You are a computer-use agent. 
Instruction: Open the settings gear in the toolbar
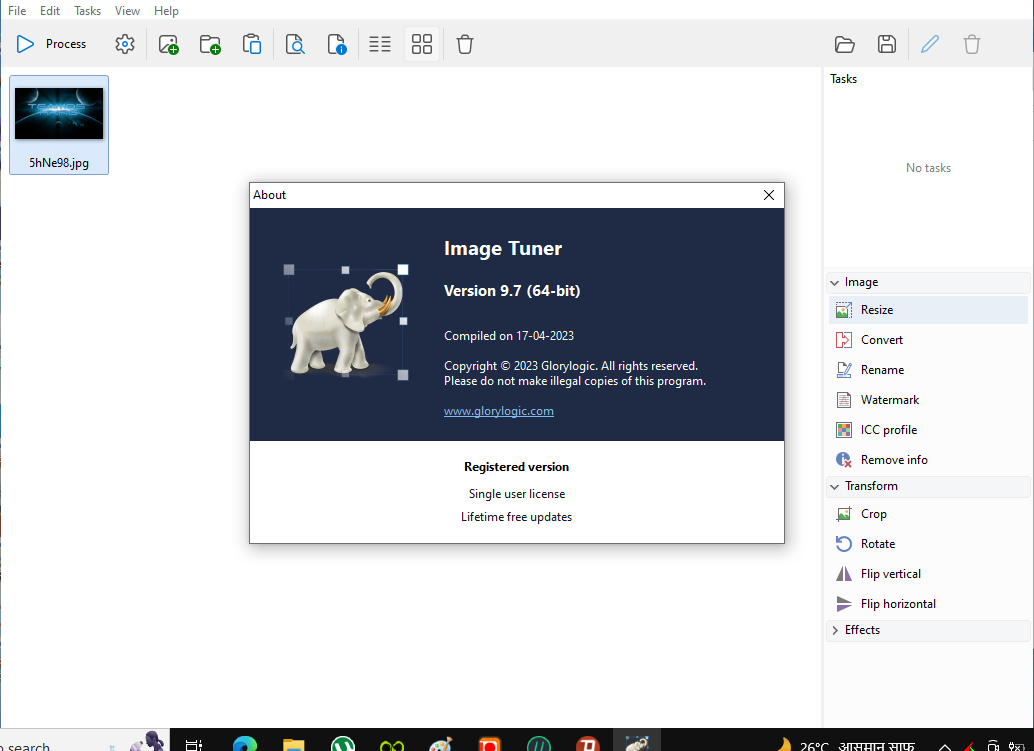[x=125, y=44]
